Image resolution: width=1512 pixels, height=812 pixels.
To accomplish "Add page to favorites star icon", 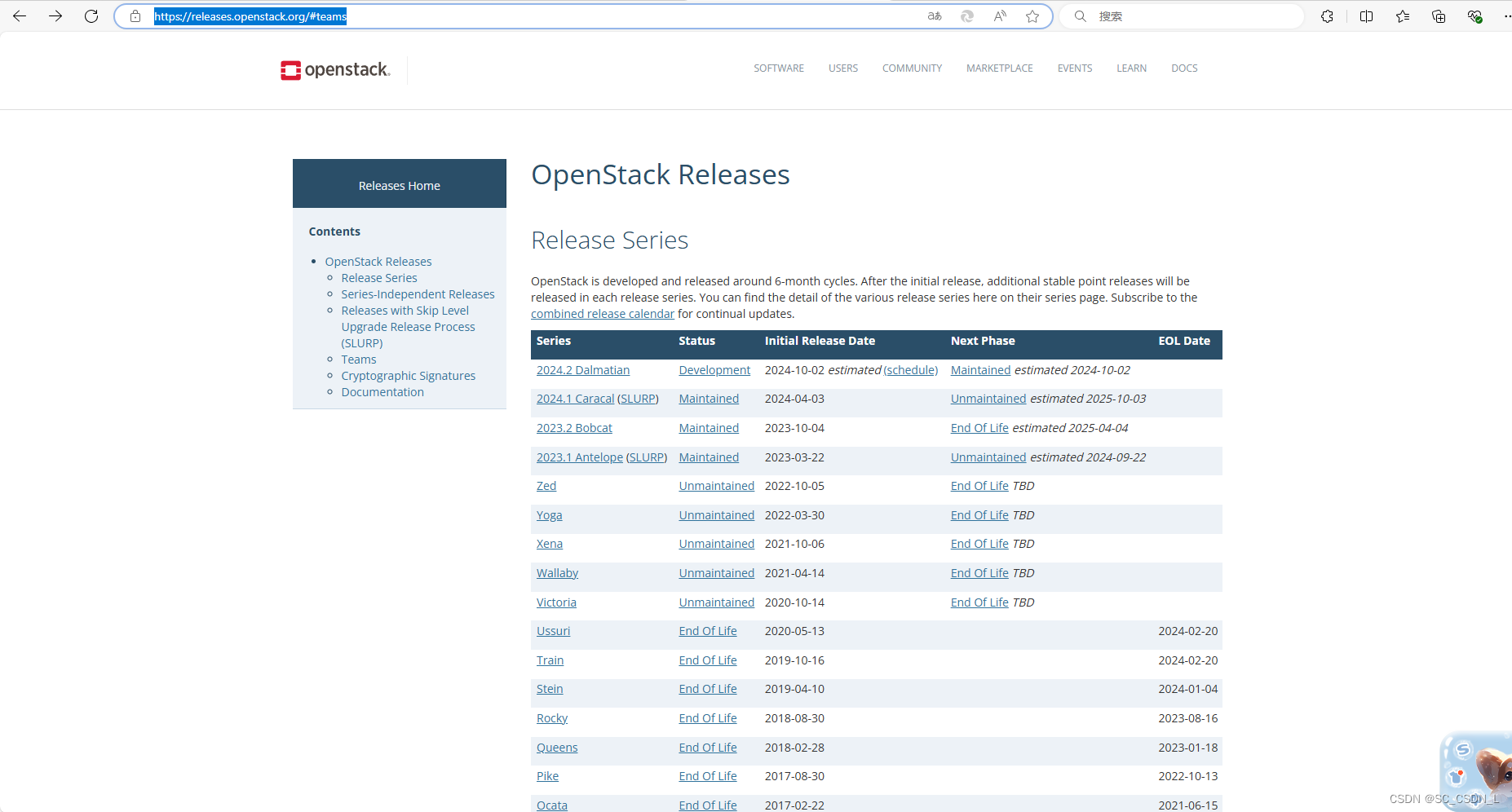I will coord(1032,16).
